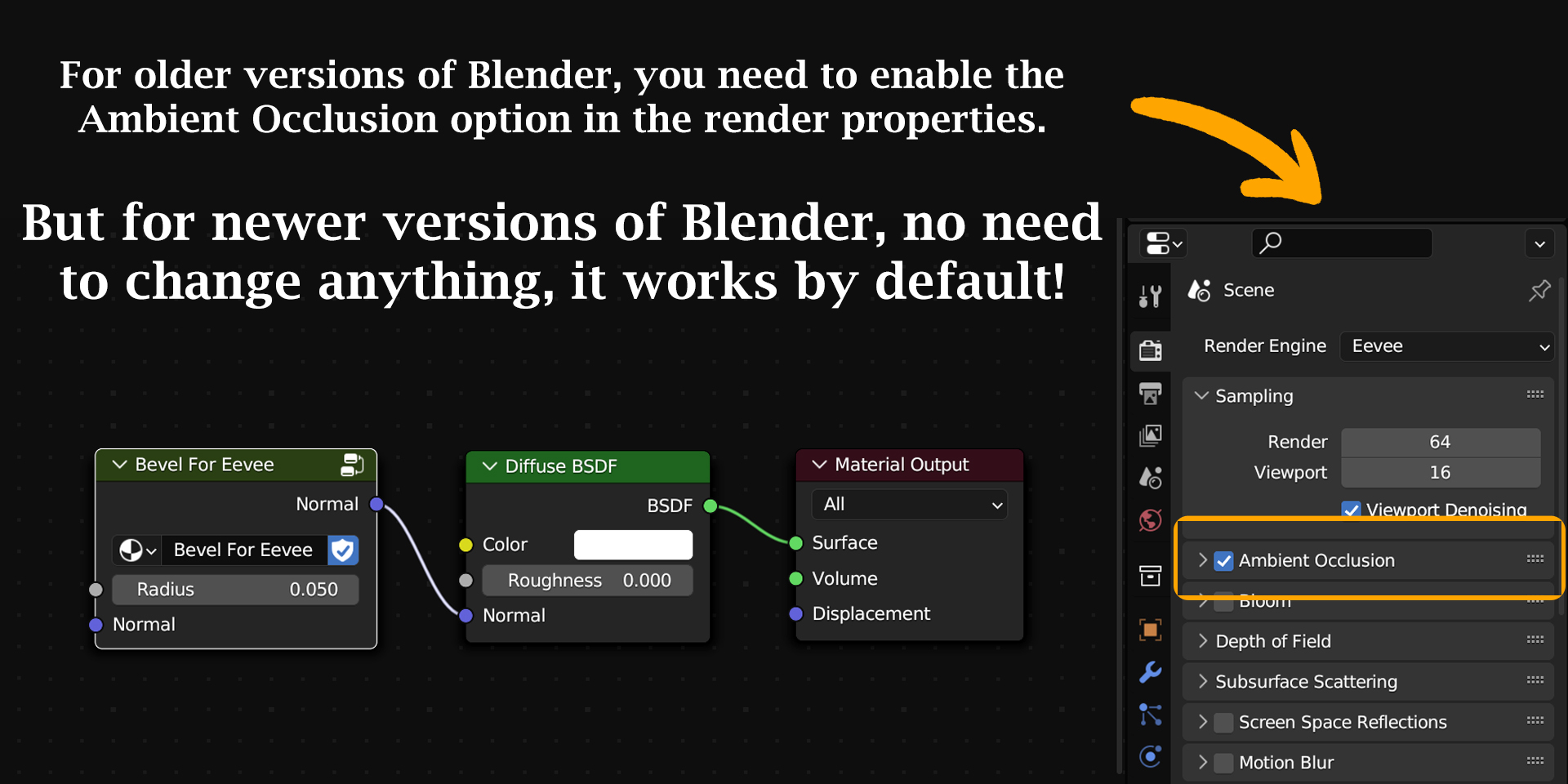Switch to the Render properties tab
The image size is (1568, 784).
[x=1151, y=350]
